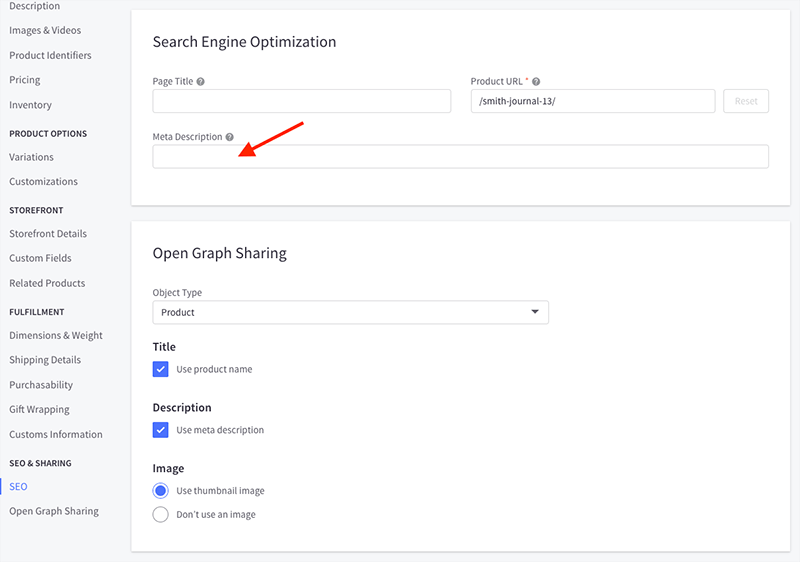Click the Page Title help icon
The image size is (800, 562).
point(201,81)
